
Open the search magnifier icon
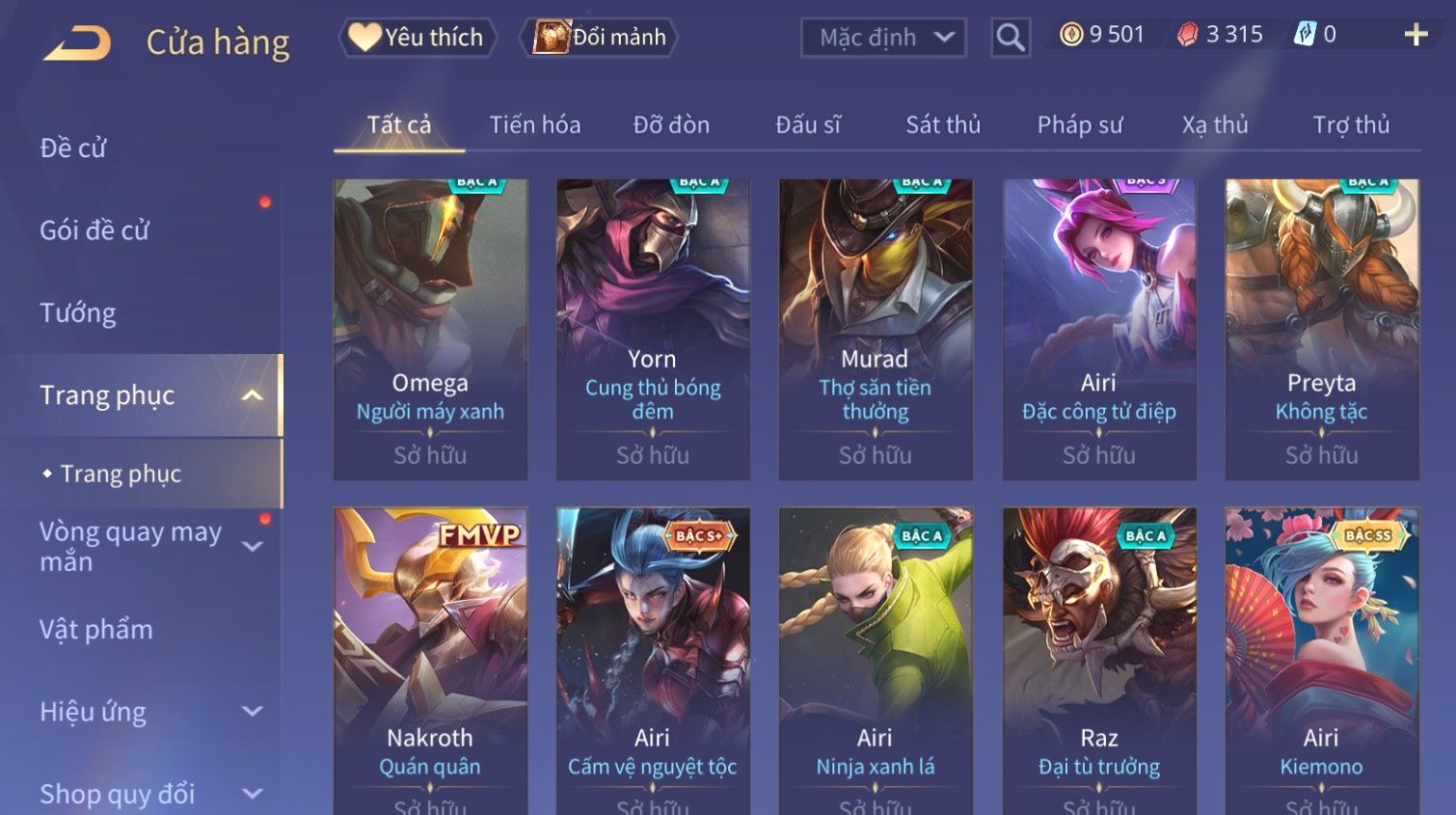[x=1011, y=38]
